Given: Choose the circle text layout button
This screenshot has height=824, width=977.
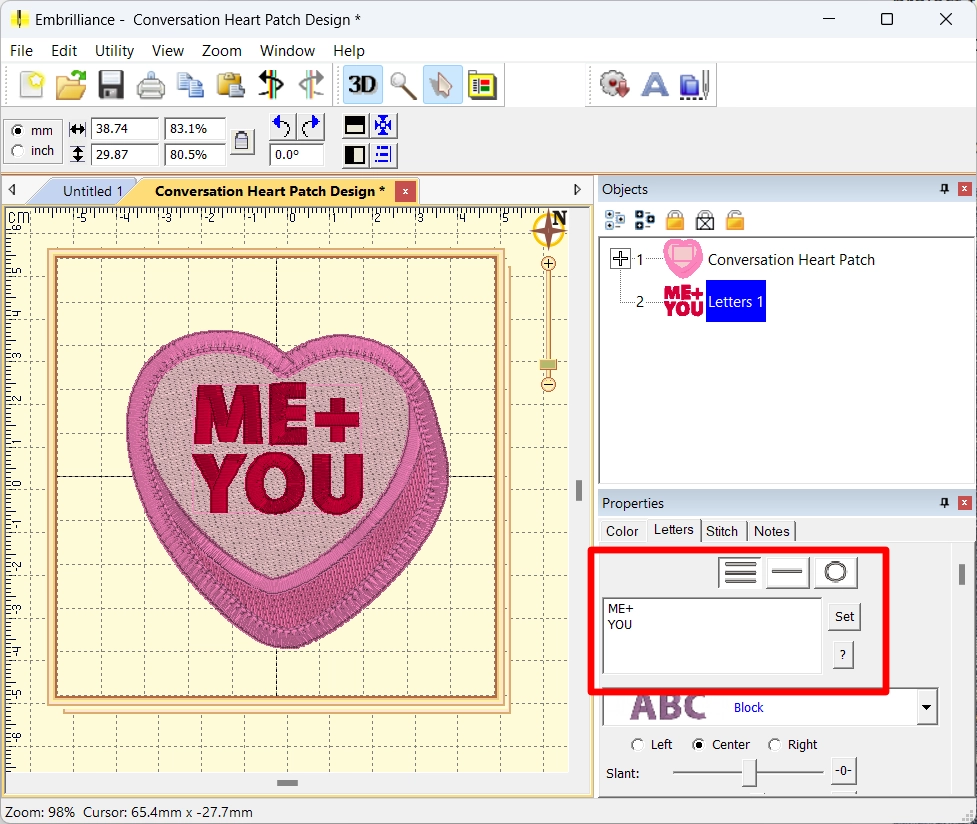Looking at the screenshot, I should click(835, 572).
